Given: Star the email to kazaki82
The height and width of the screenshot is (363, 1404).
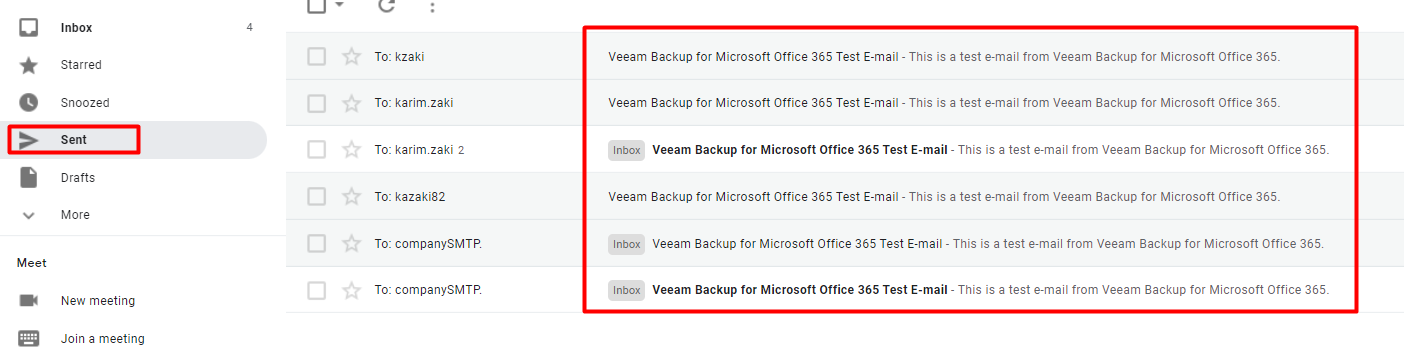Looking at the screenshot, I should click(x=351, y=196).
